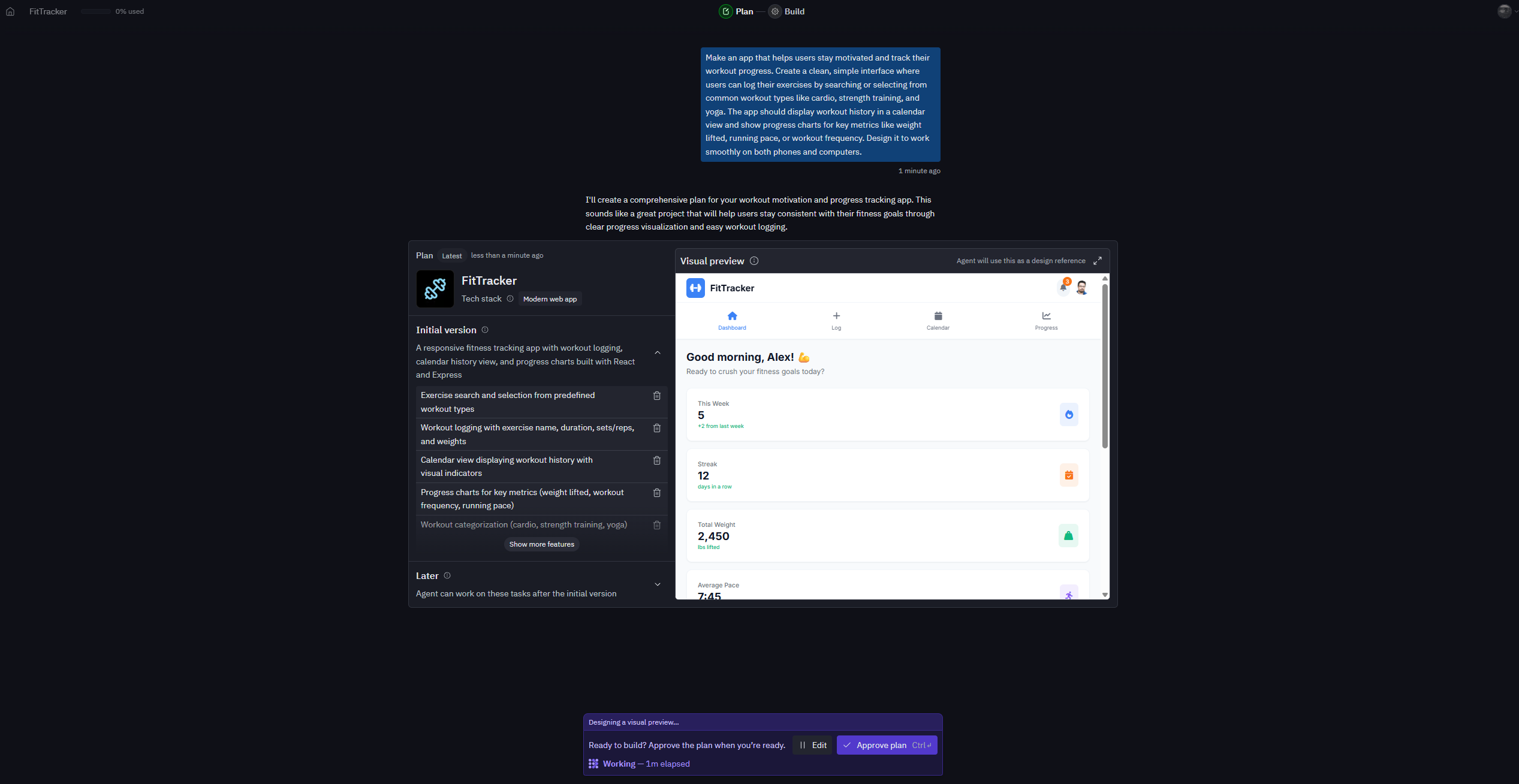Image resolution: width=1519 pixels, height=784 pixels.
Task: Expand visual preview to fullscreen
Action: pos(1097,261)
